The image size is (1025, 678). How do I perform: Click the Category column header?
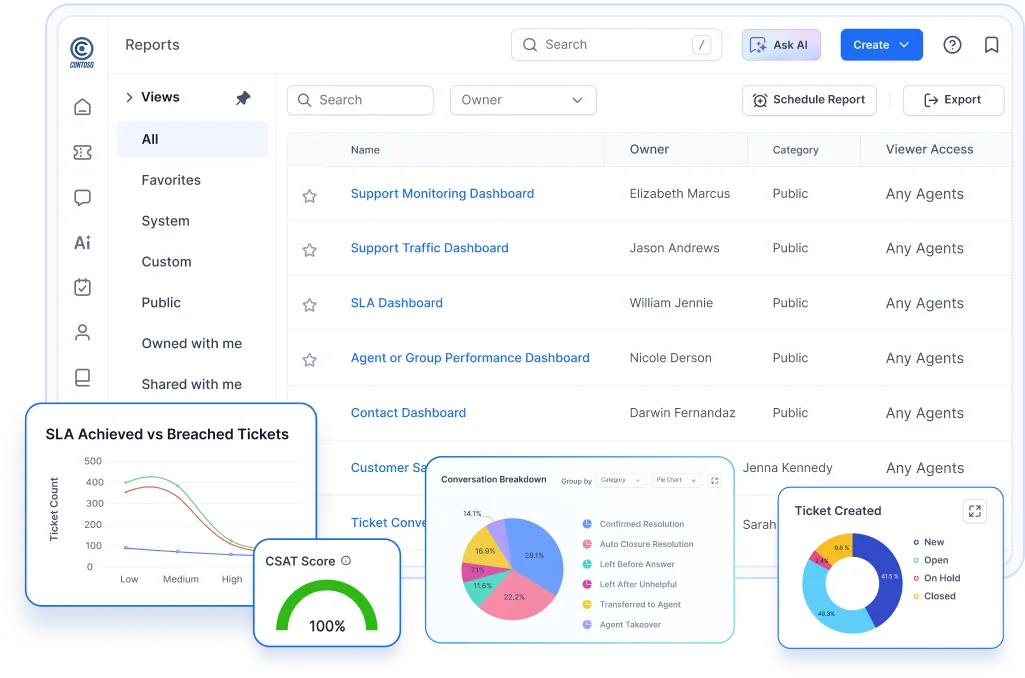coord(796,150)
